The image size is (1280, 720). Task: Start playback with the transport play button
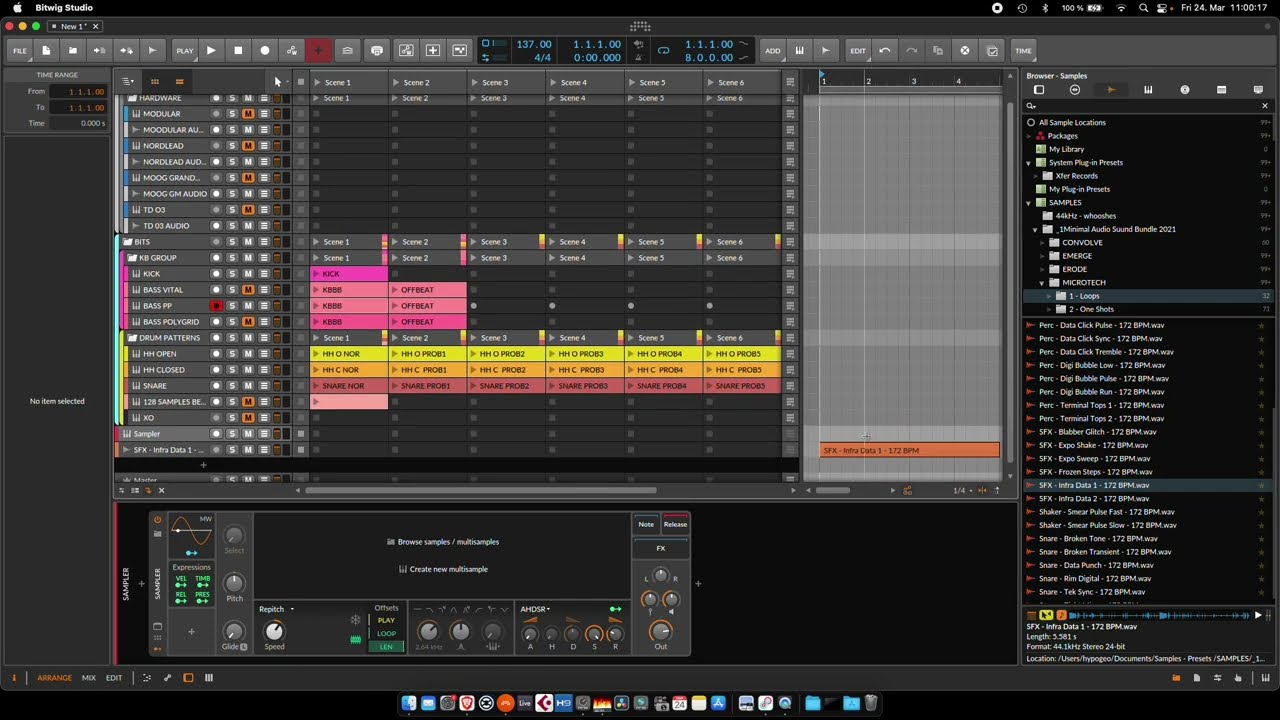[211, 50]
